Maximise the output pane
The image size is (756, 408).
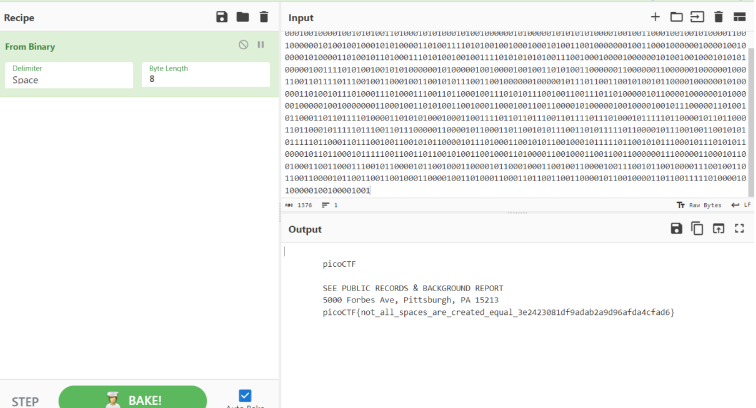(x=739, y=229)
